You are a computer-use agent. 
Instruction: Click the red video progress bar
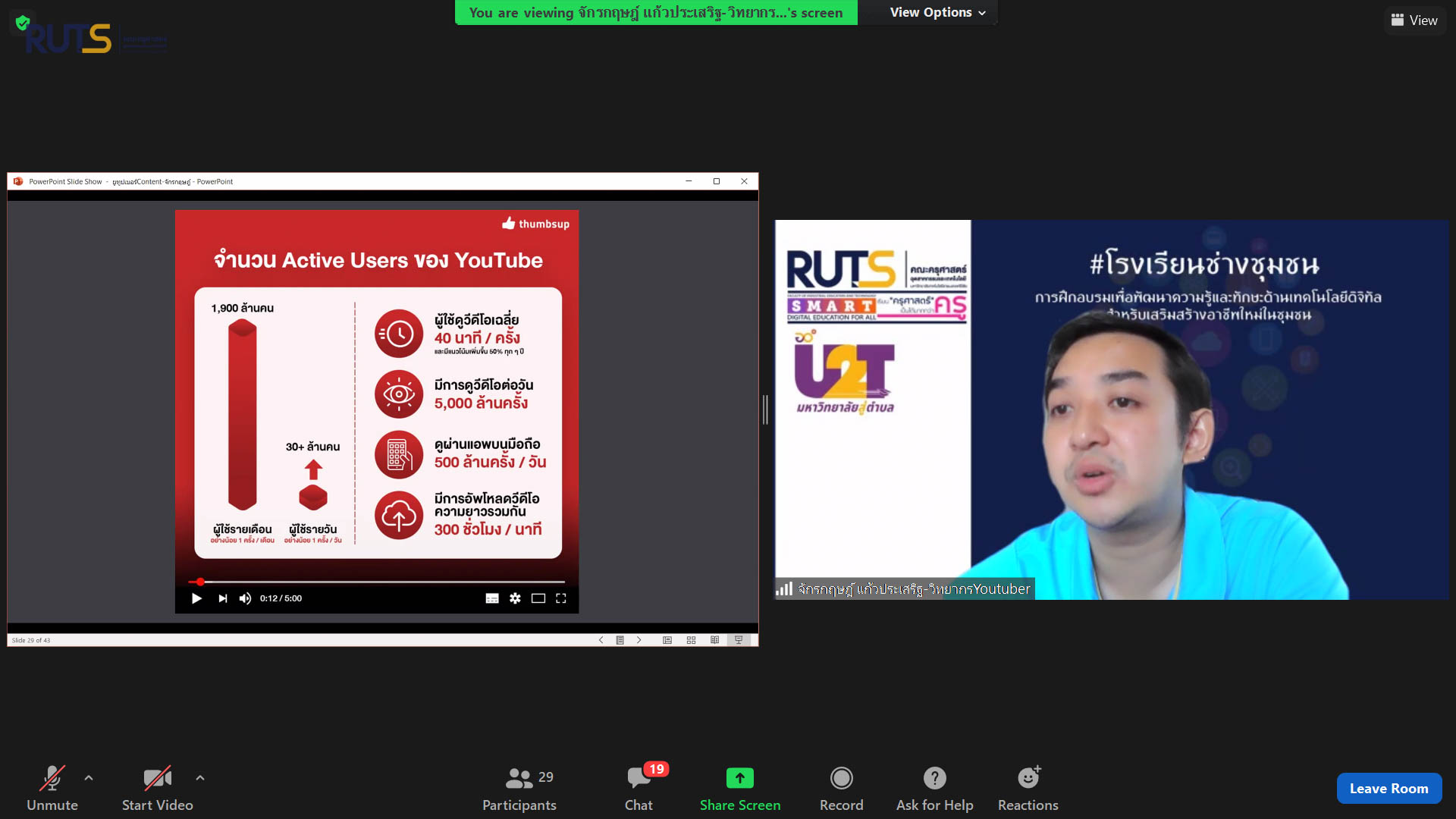click(376, 582)
